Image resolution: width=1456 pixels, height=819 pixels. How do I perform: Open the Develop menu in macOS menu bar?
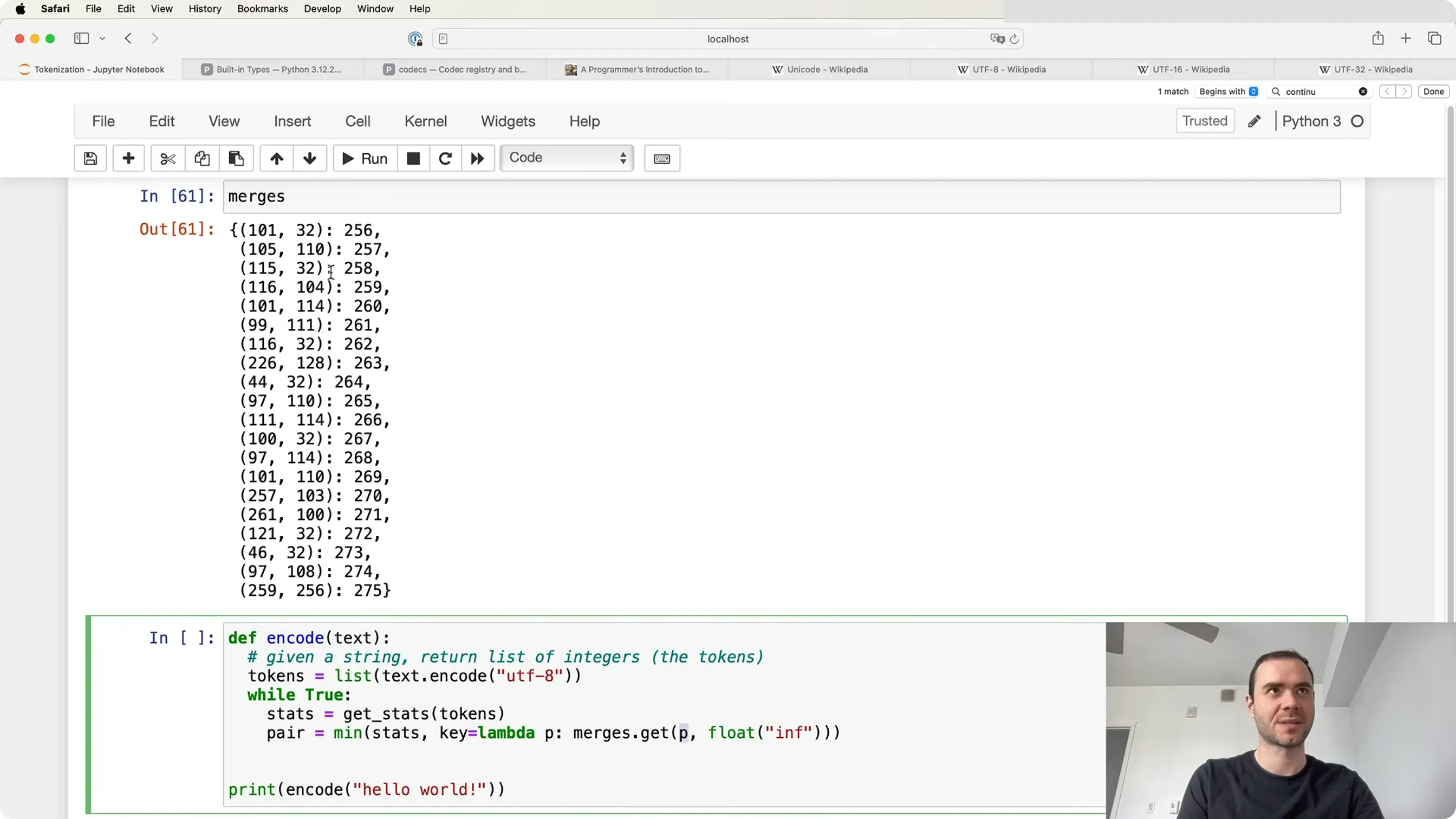[x=322, y=9]
